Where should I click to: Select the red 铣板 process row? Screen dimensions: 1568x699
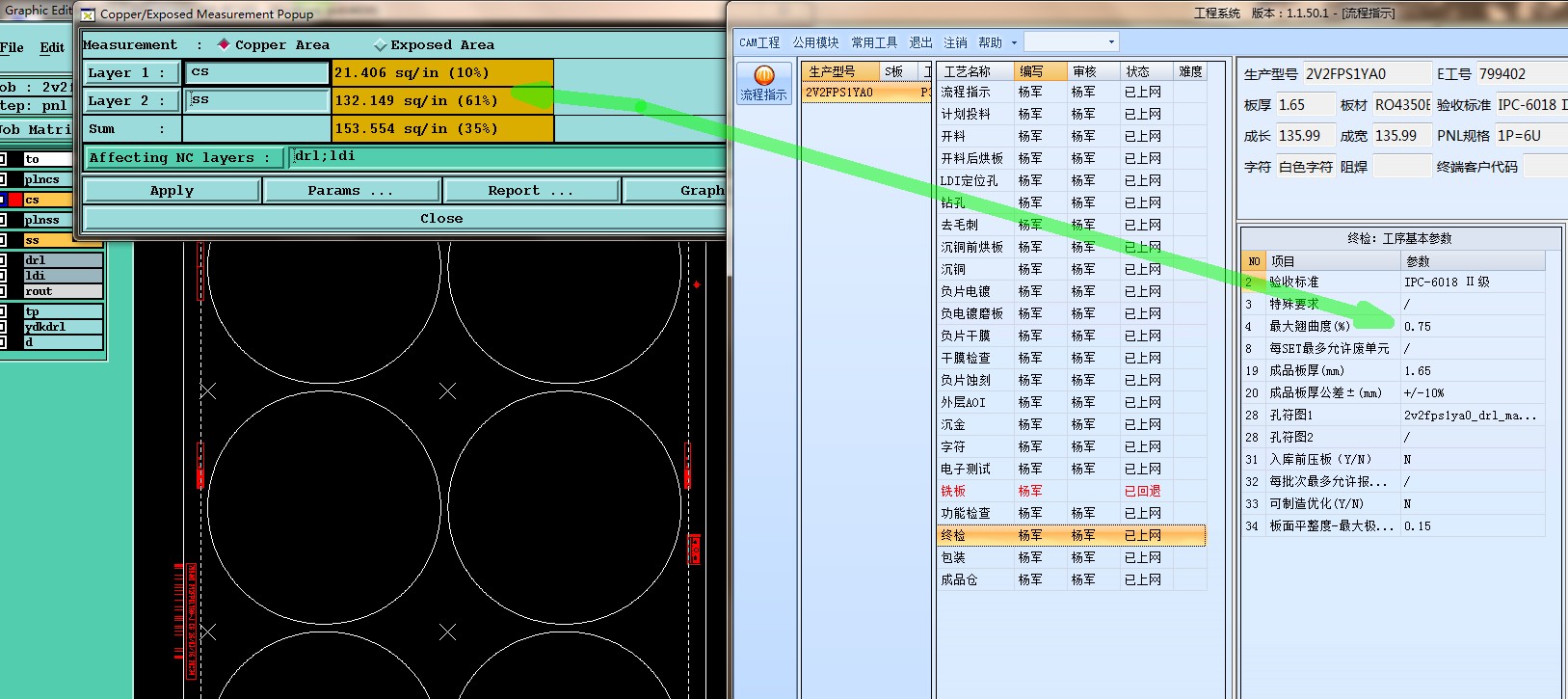click(1071, 491)
